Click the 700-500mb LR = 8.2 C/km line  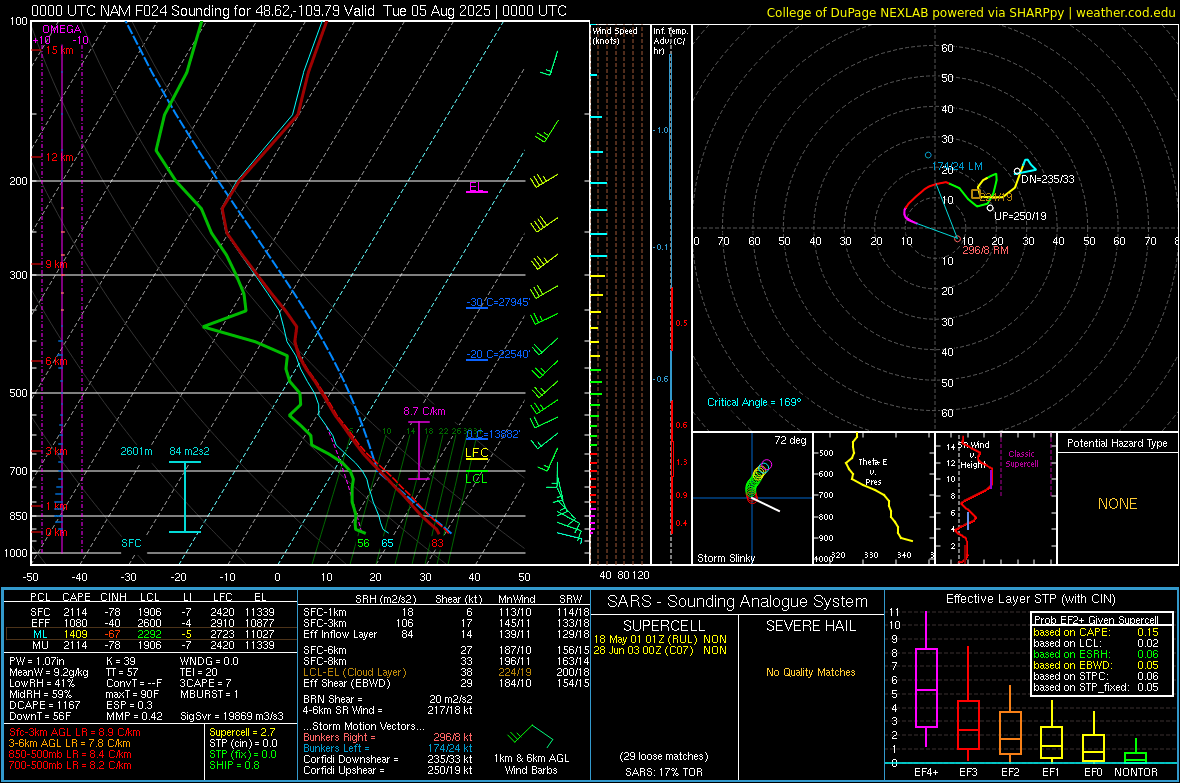pos(70,765)
